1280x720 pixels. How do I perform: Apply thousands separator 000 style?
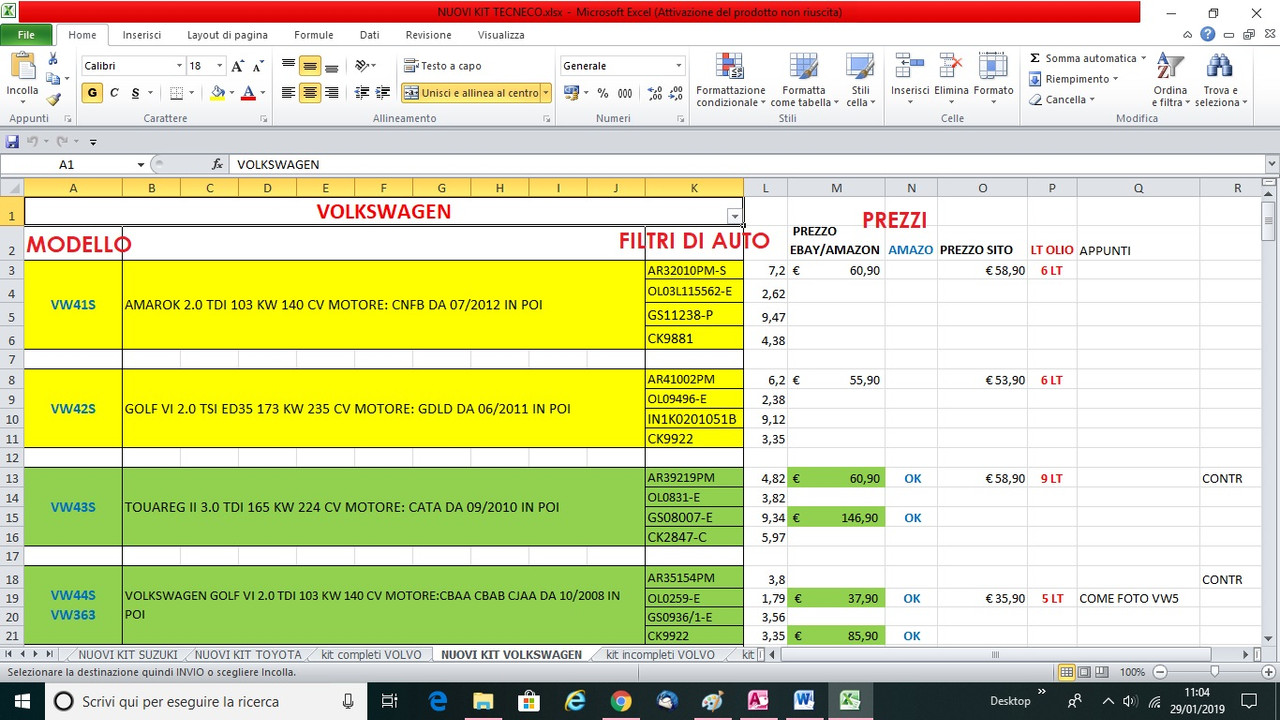point(625,93)
